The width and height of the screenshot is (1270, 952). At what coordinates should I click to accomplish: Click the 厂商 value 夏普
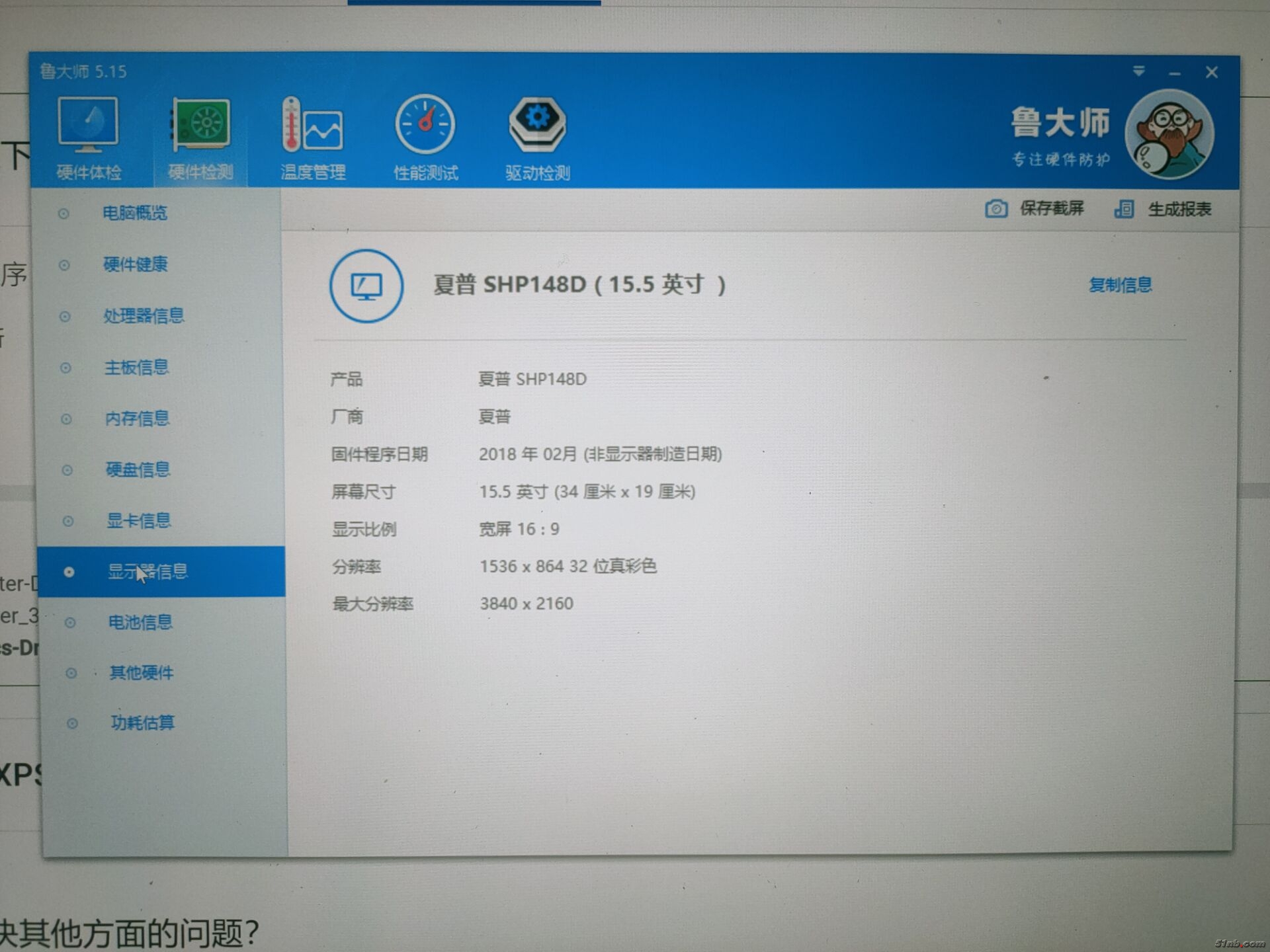495,416
